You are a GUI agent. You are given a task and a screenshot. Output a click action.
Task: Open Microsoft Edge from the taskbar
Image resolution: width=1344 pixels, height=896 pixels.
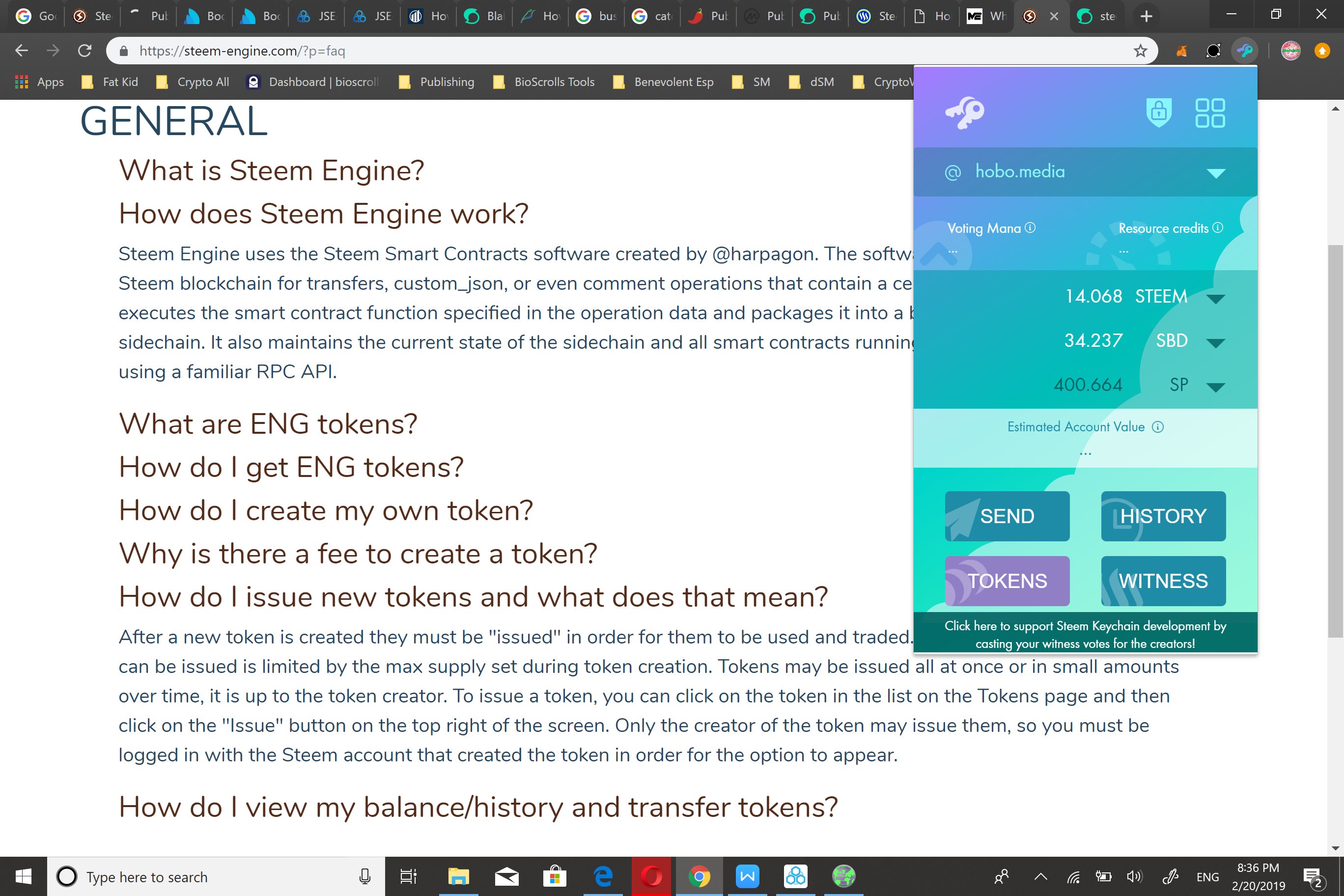603,876
